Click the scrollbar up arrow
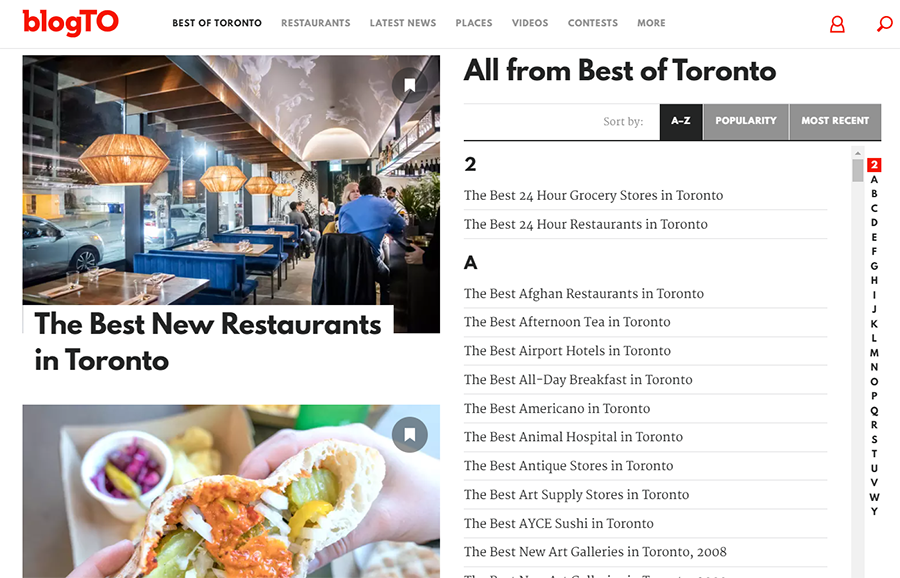 pyautogui.click(x=858, y=153)
